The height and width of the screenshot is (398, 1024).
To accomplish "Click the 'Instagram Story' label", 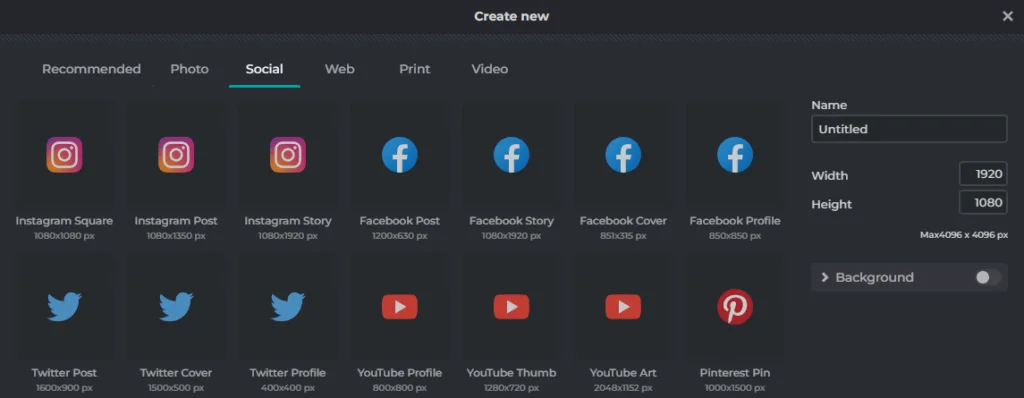I will [x=288, y=221].
